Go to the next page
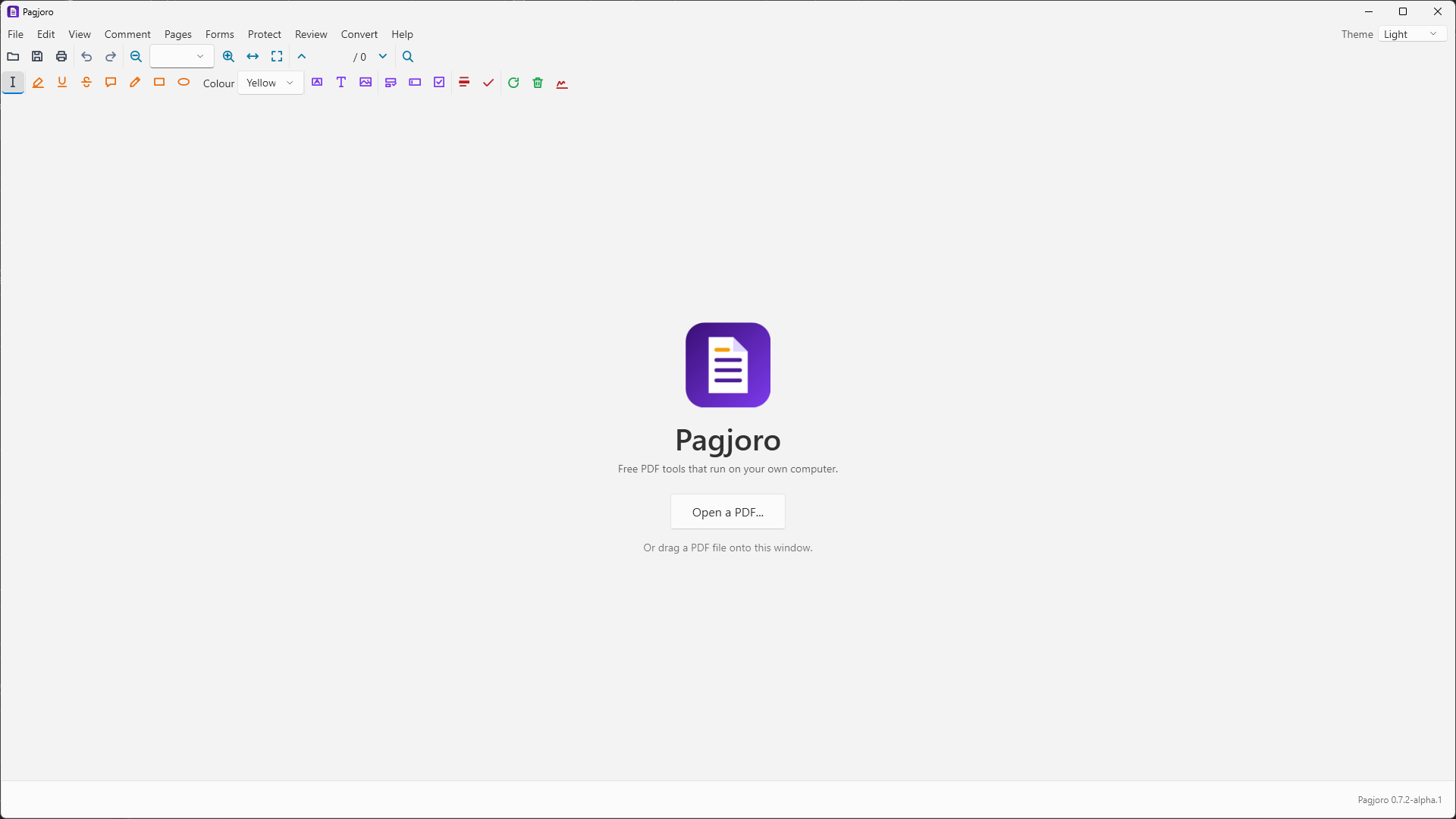 pos(383,57)
